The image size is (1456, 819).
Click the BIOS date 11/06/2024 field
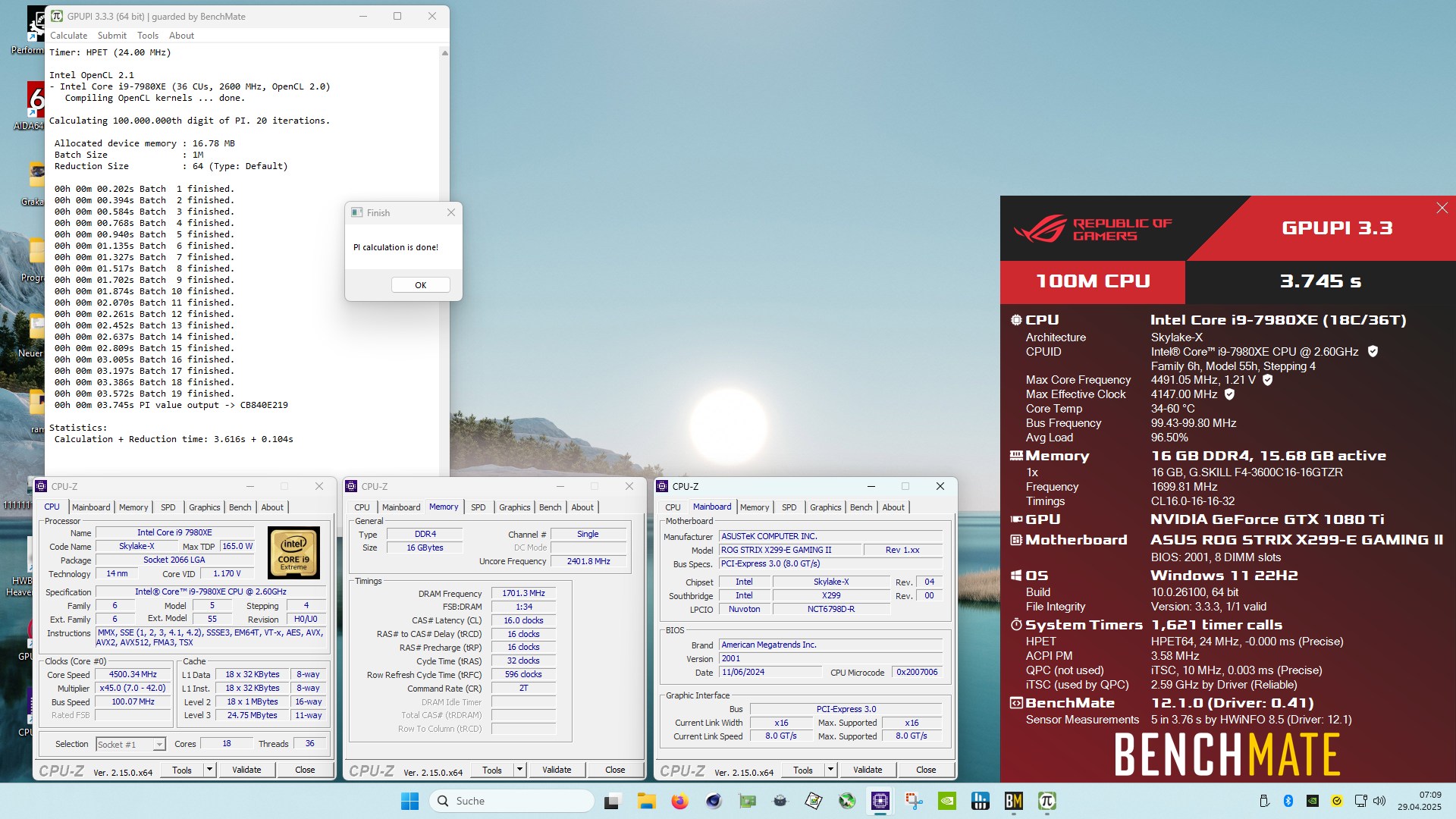tap(770, 673)
